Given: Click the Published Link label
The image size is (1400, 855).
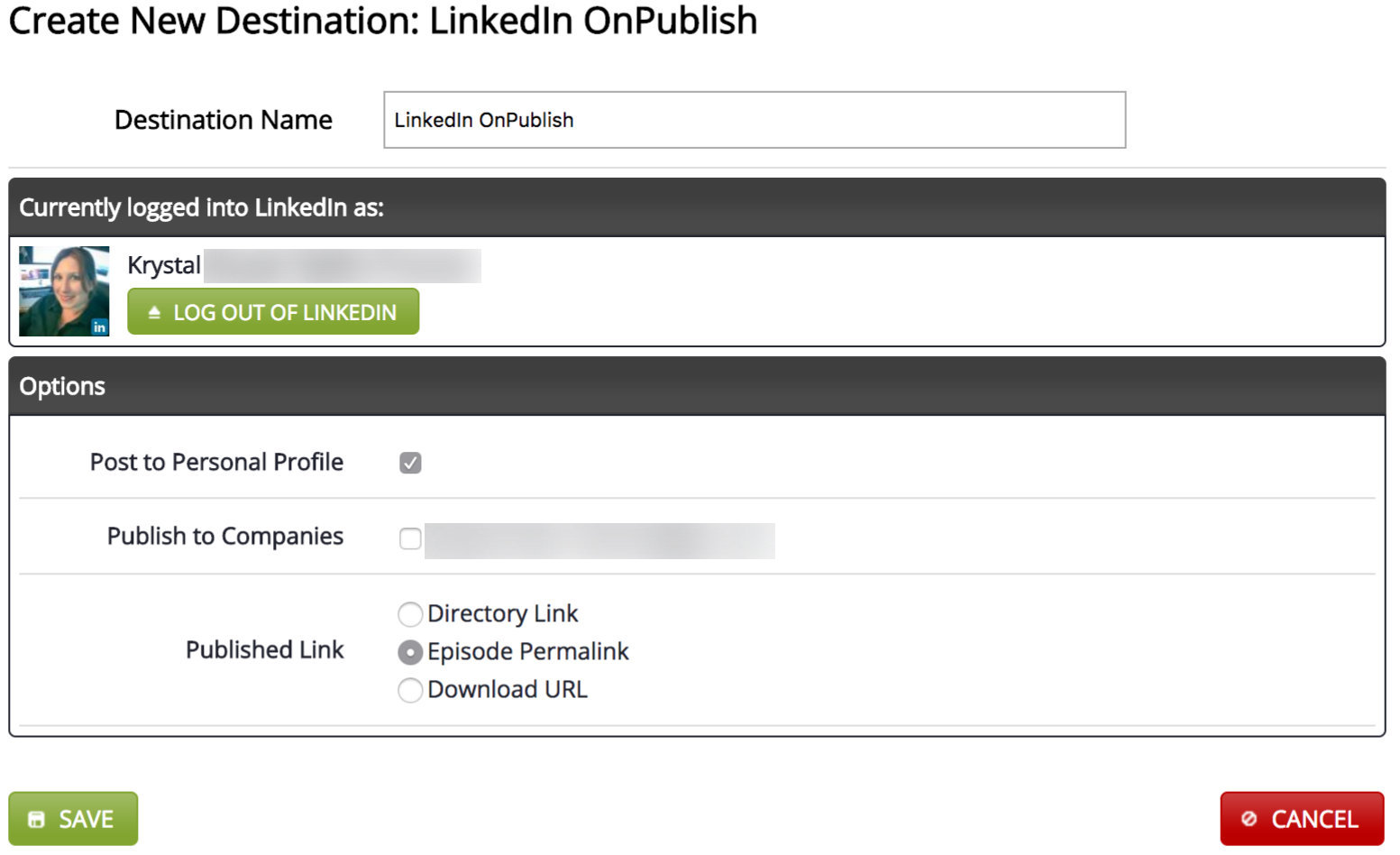Looking at the screenshot, I should tap(265, 649).
